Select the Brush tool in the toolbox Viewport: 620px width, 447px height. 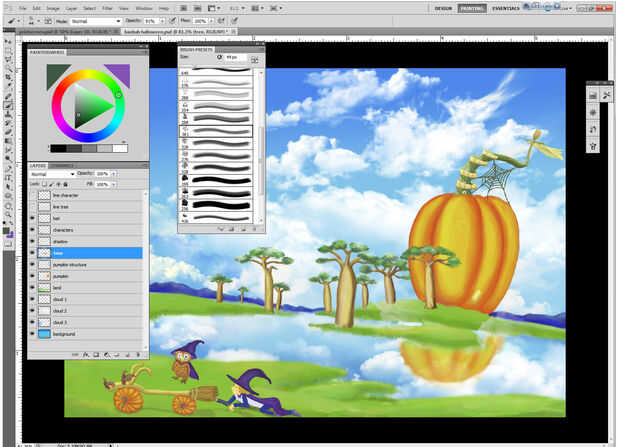(8, 105)
